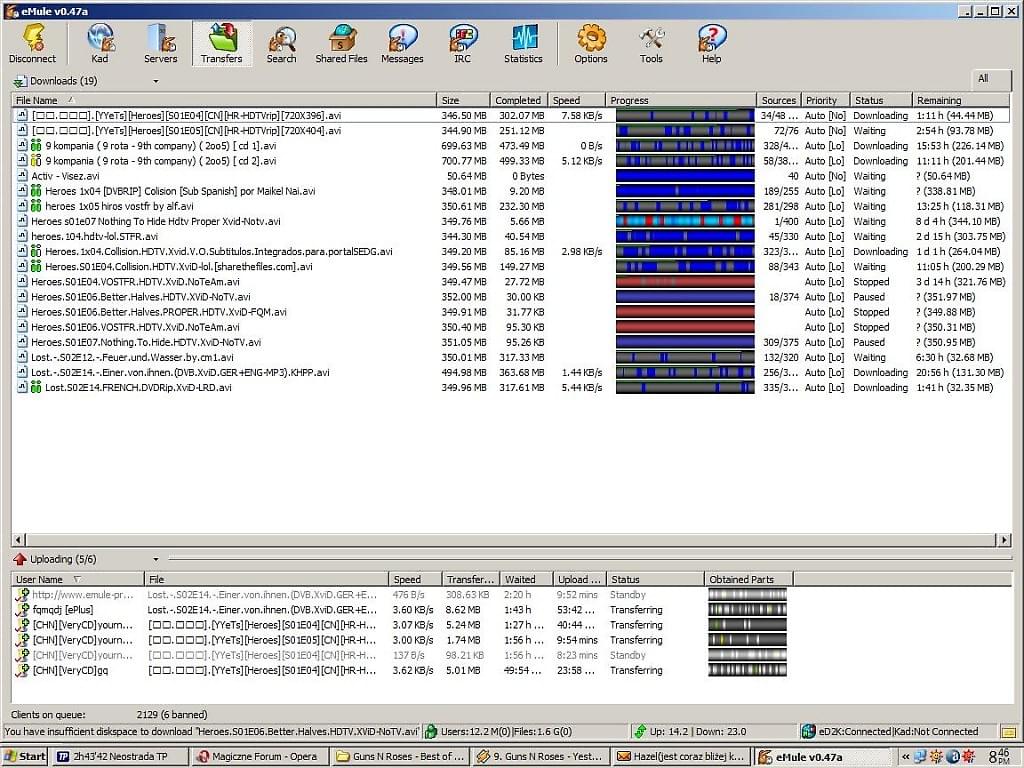Click file icon of Lost.S02E14.FRENCH.DVDRip row

tap(22, 388)
